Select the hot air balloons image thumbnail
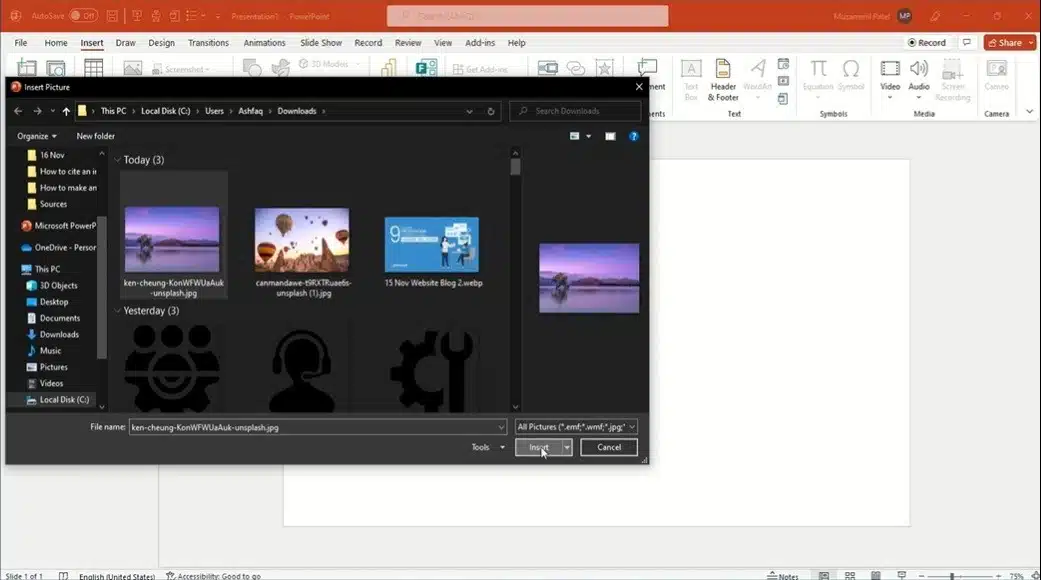Screen dimensions: 1041x580 302,240
